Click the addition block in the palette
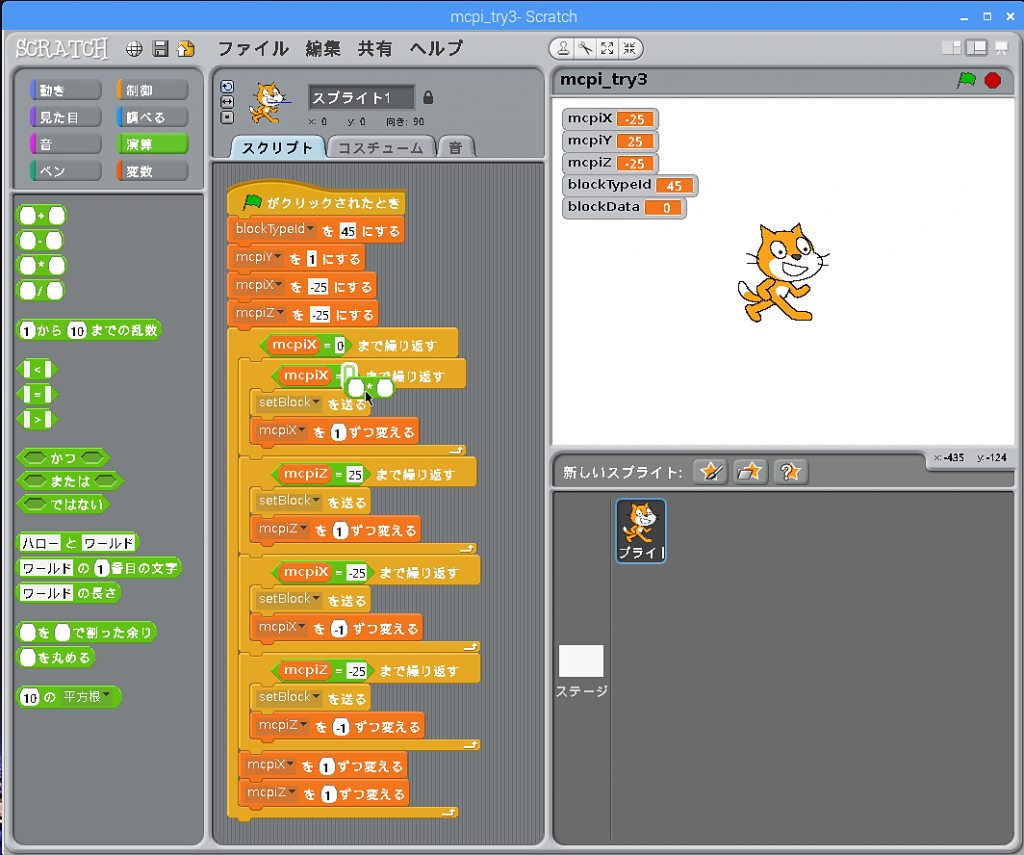1024x855 pixels. coord(42,216)
